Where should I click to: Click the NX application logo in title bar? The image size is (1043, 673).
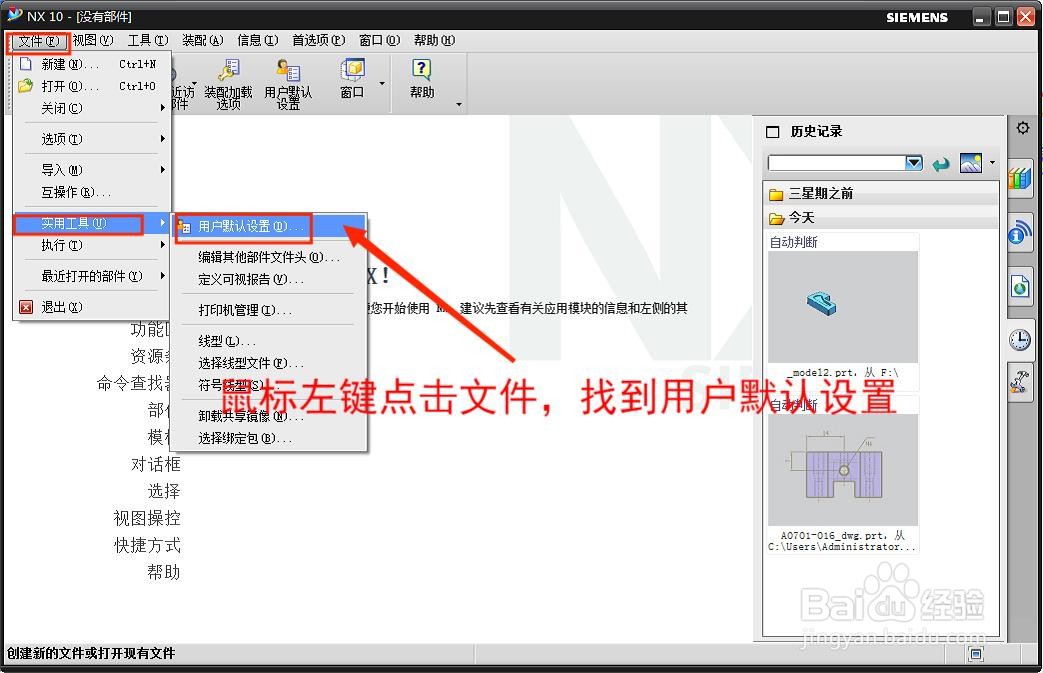click(15, 15)
